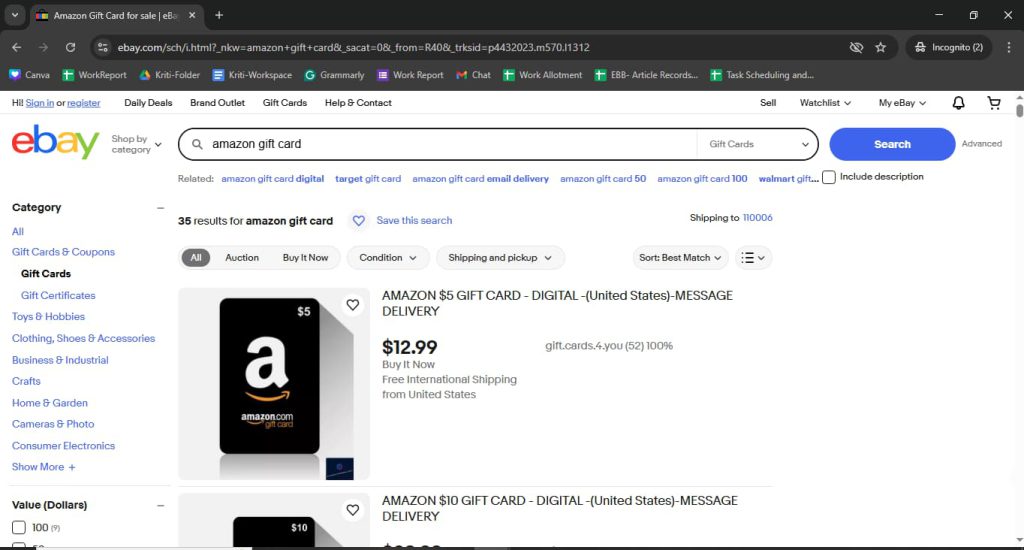The width and height of the screenshot is (1024, 550).
Task: Click the Save this search link
Action: (x=414, y=221)
